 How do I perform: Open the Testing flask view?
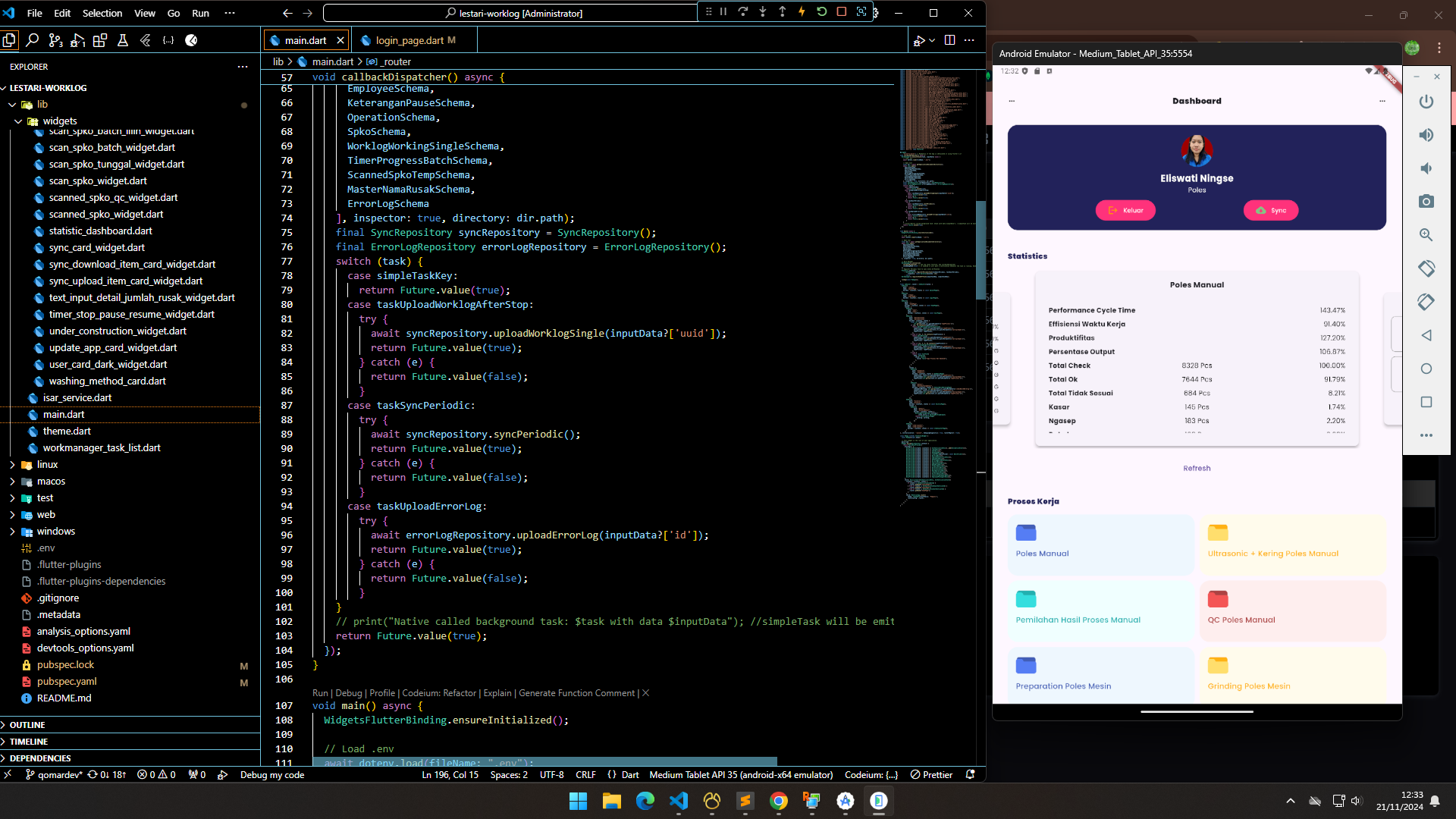pos(123,40)
